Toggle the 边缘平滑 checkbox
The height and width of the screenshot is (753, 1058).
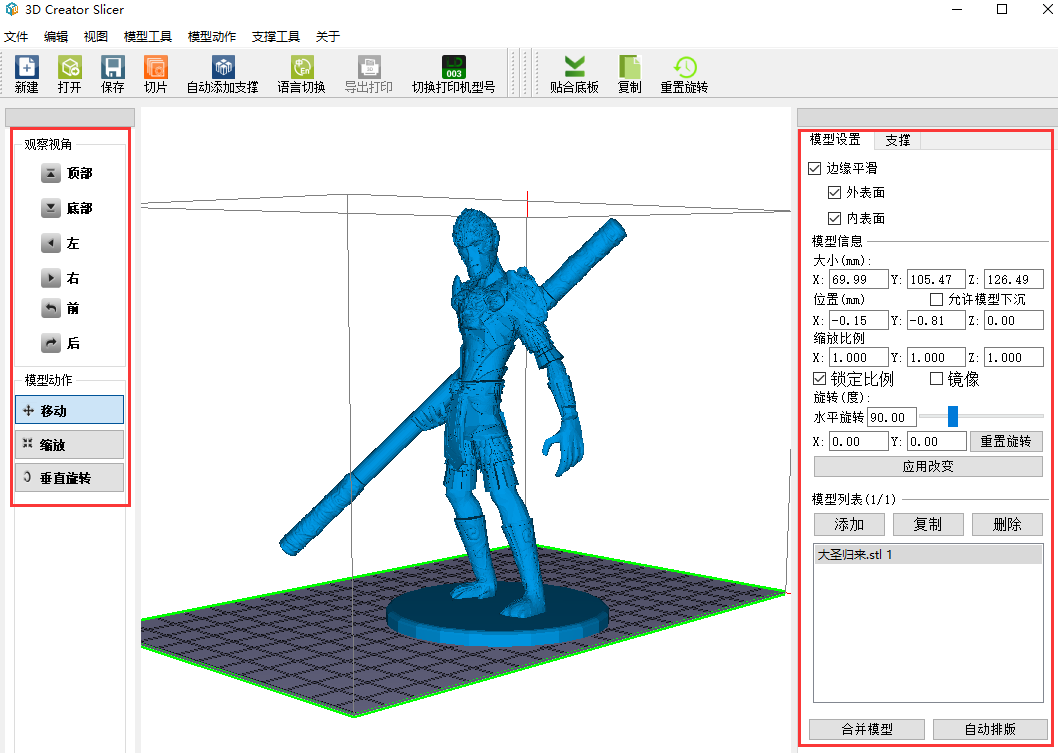click(814, 168)
